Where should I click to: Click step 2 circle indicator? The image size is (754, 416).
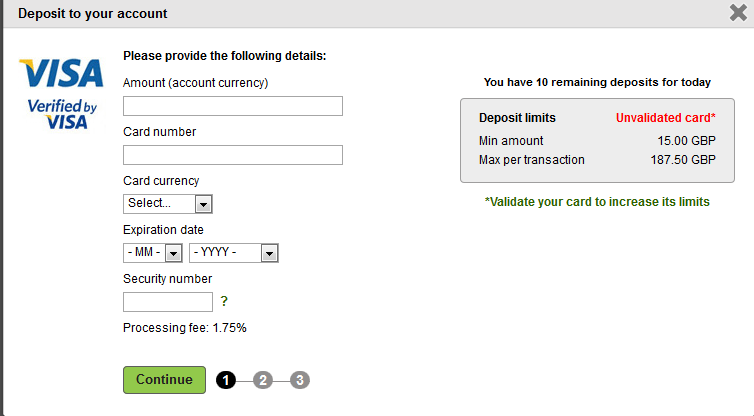pyautogui.click(x=263, y=380)
